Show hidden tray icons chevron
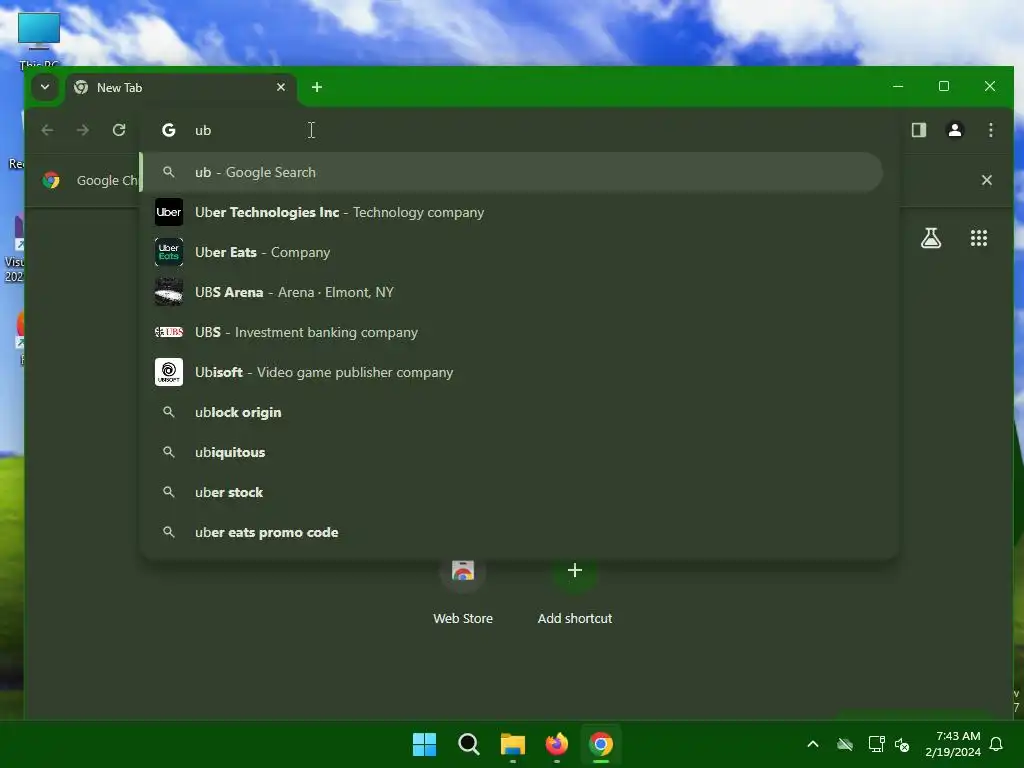Image resolution: width=1024 pixels, height=768 pixels. click(813, 744)
